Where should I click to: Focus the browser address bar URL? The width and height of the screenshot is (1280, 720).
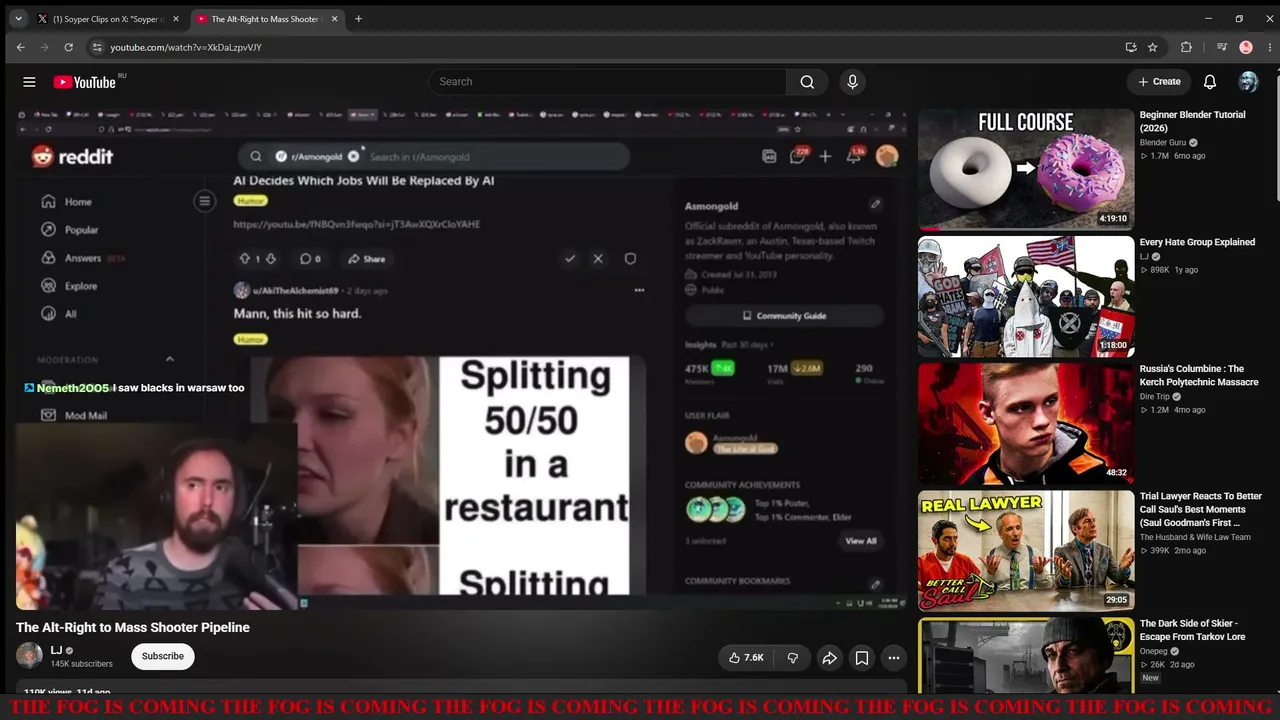(x=186, y=47)
